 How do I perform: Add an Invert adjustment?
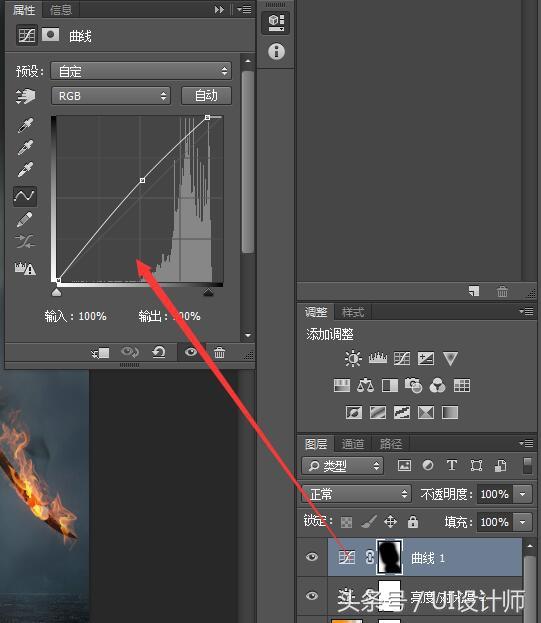[x=354, y=412]
